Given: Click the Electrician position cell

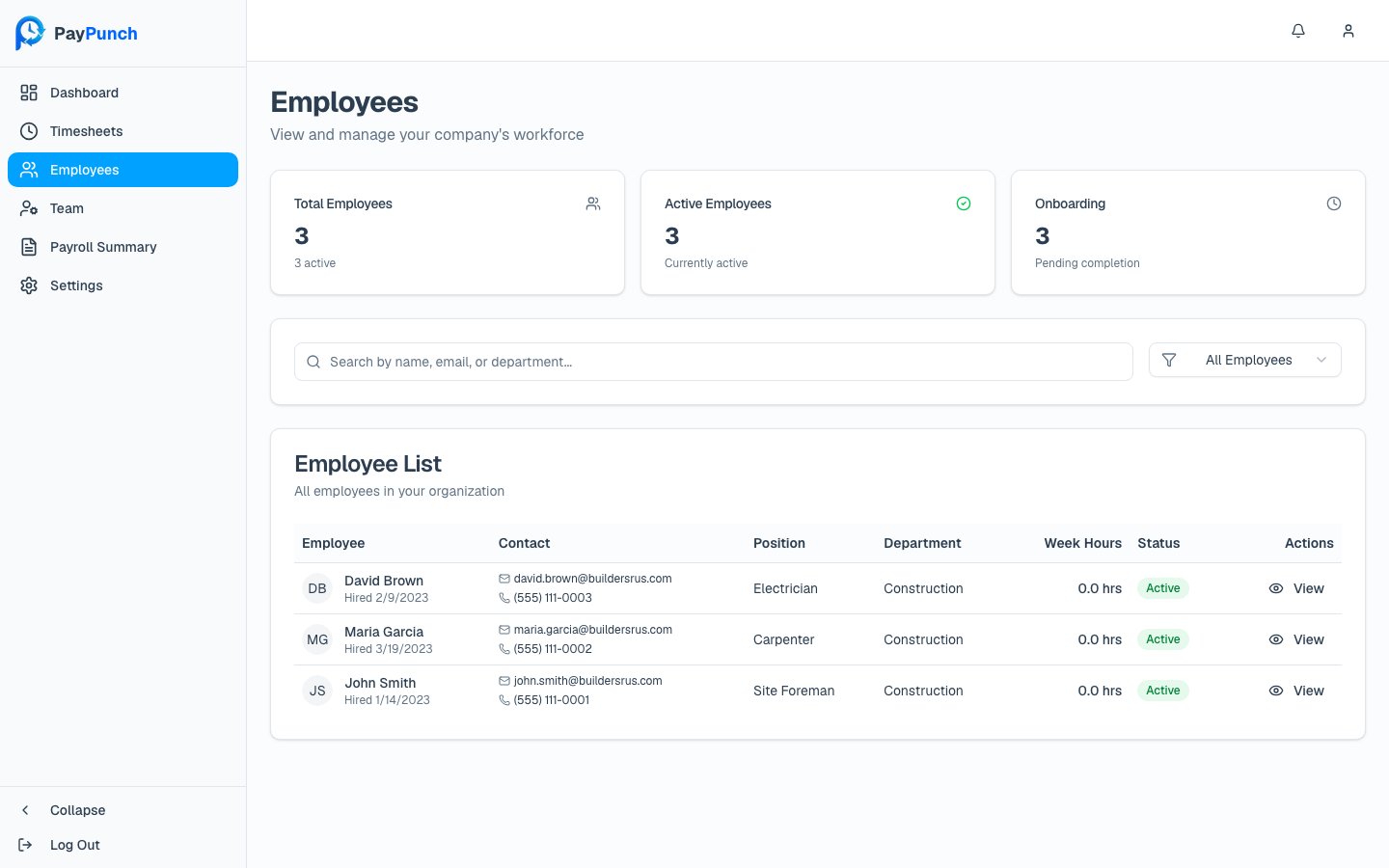Looking at the screenshot, I should click(785, 588).
